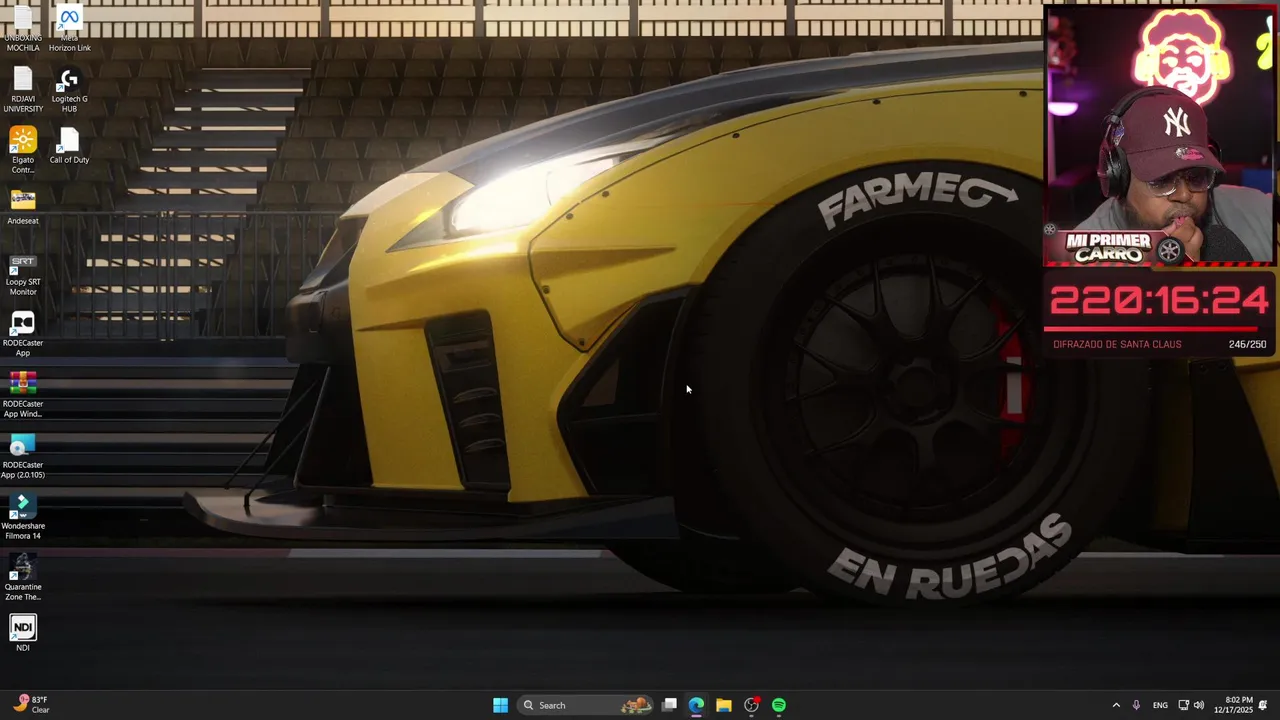Open the Andeseat folder
This screenshot has height=720, width=1280.
pos(23,207)
